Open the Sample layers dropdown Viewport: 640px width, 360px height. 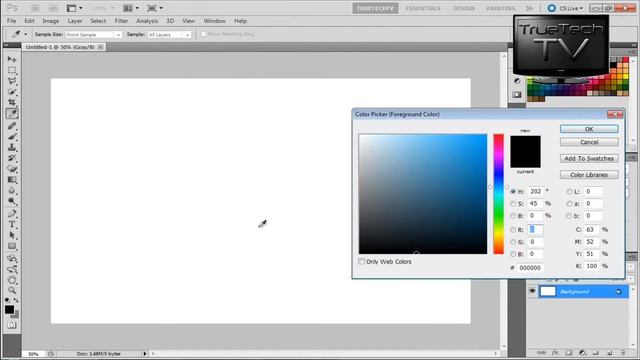point(169,35)
